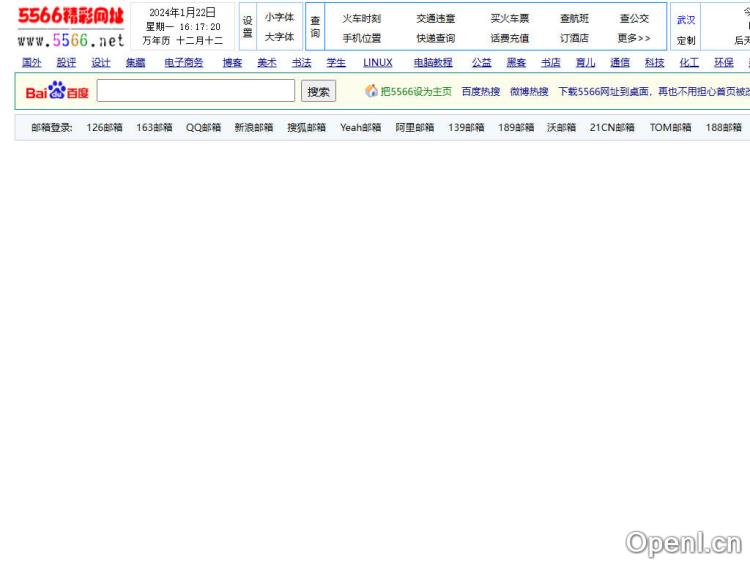Open 火车时刻 train schedule query
Image resolution: width=750 pixels, height=562 pixels.
361,18
